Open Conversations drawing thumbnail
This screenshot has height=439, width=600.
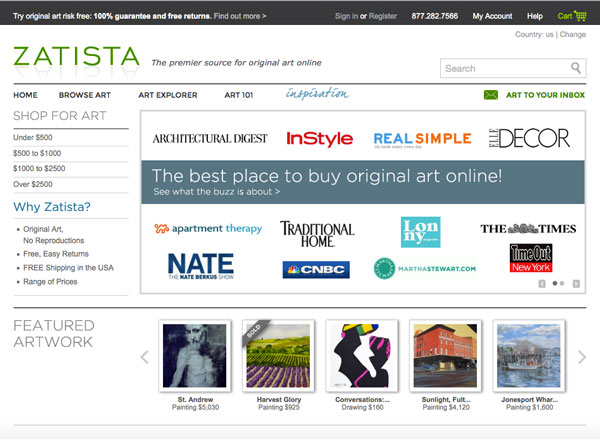tap(362, 356)
